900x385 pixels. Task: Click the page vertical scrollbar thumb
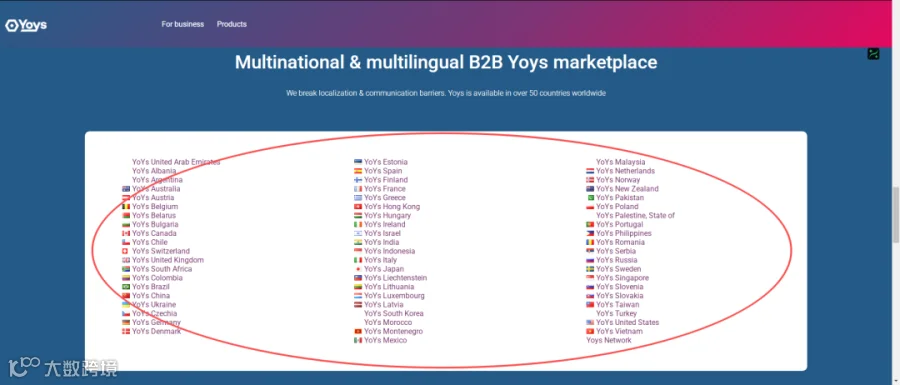tap(895, 213)
